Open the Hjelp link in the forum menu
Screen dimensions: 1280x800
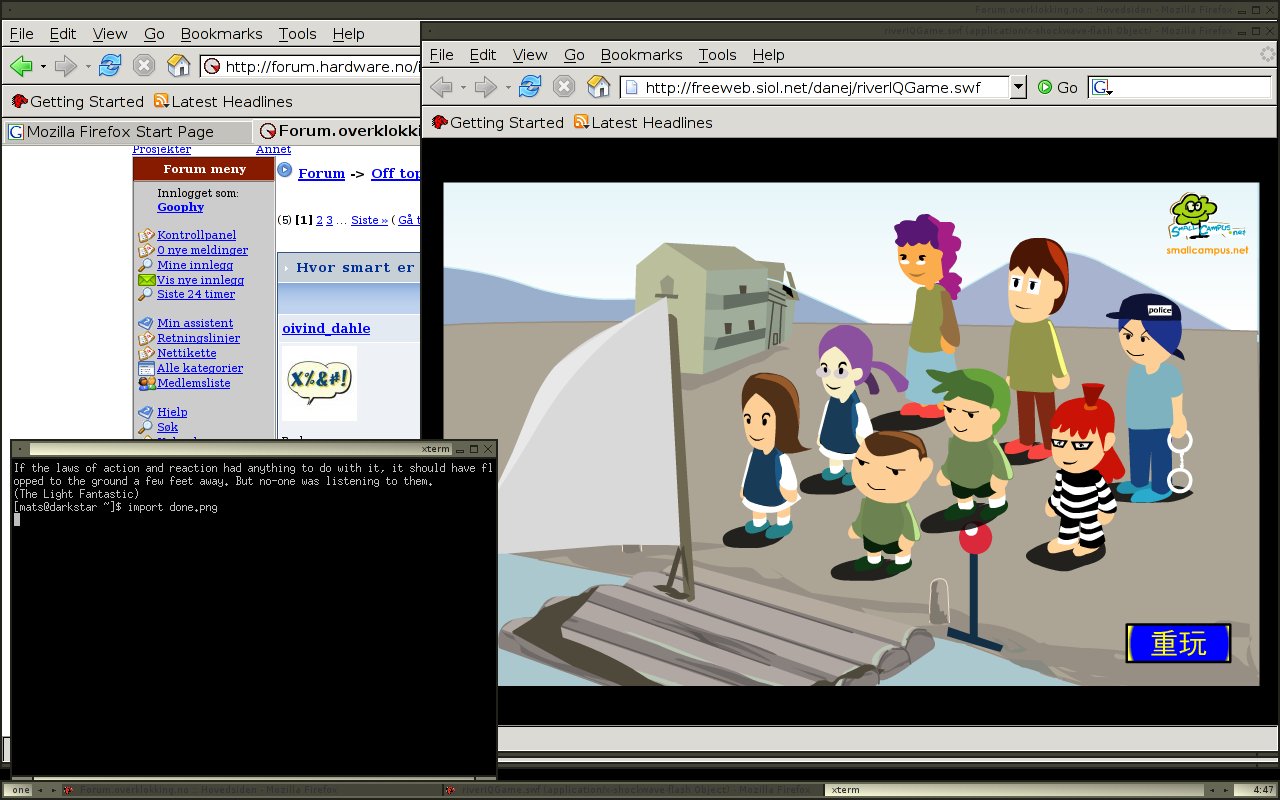[172, 412]
